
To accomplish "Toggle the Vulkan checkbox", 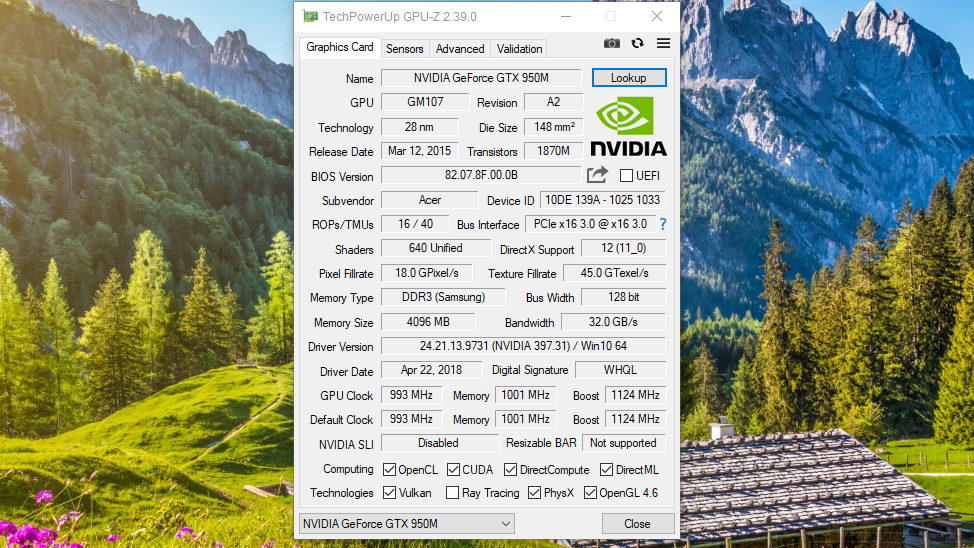I will 389,493.
